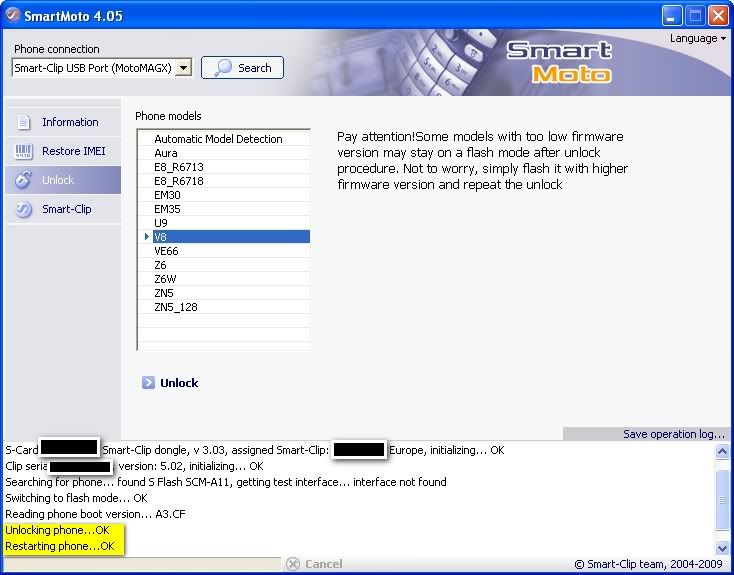Click the Smart-Clip swirl icon in sidebar
The height and width of the screenshot is (575, 734).
tap(23, 209)
